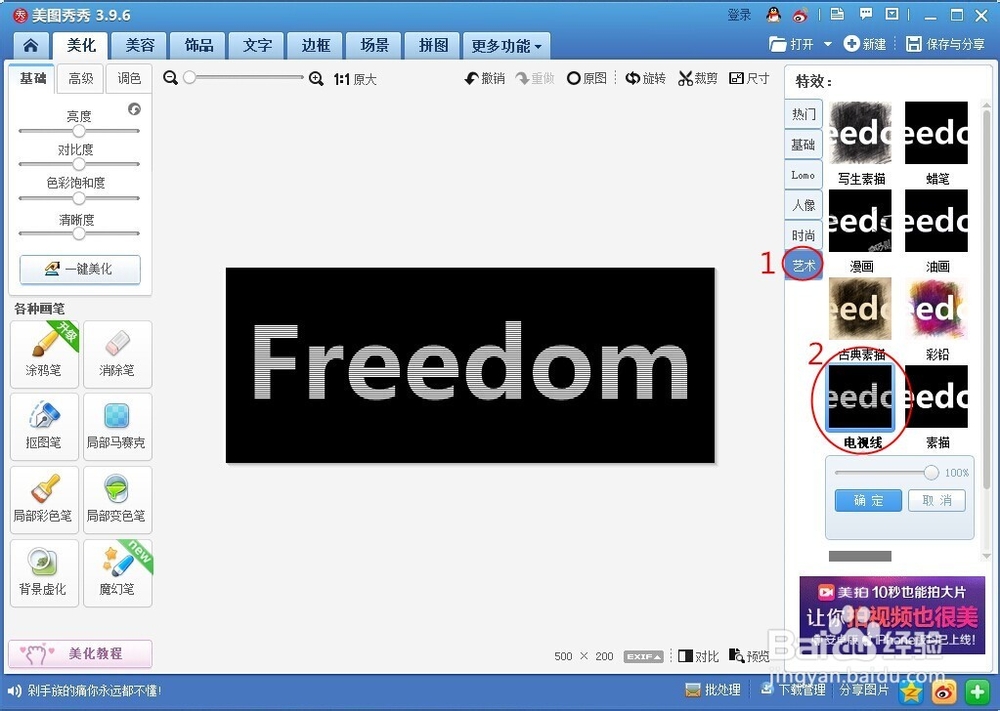Click 保存与分享 save button

(x=946, y=44)
